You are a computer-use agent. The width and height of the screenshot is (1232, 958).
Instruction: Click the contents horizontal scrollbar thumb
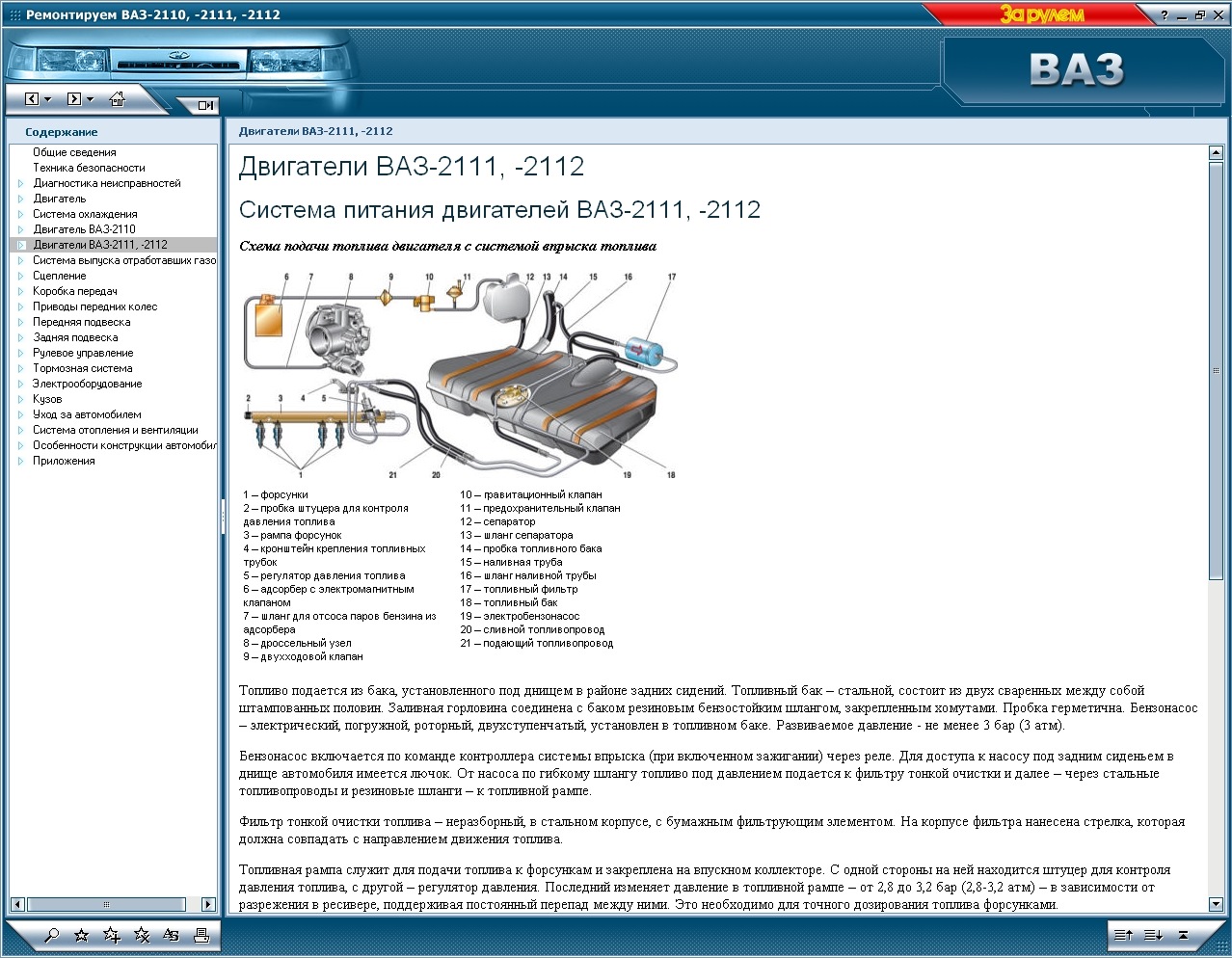[106, 904]
